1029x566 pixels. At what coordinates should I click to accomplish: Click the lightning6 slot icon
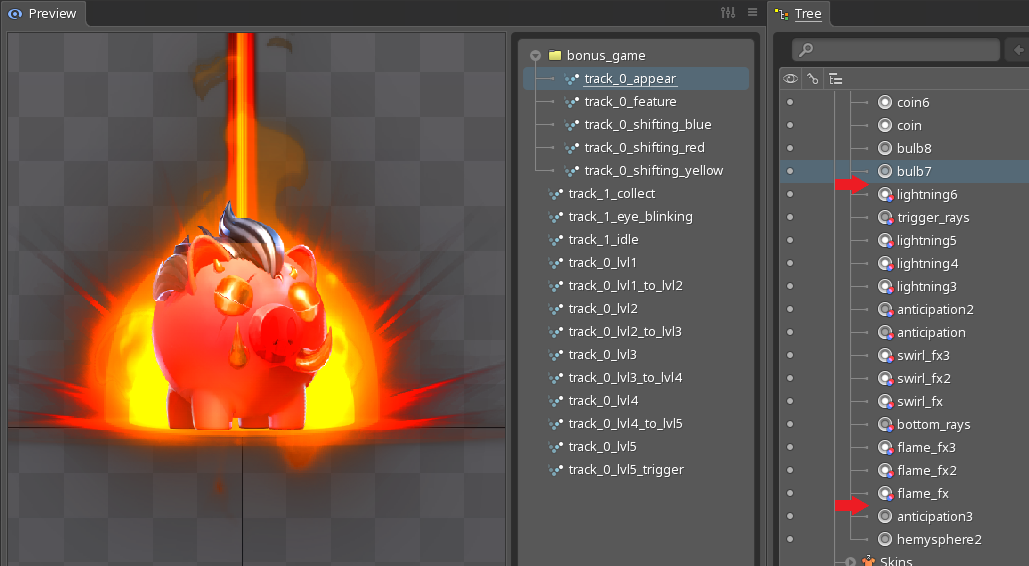(x=885, y=194)
